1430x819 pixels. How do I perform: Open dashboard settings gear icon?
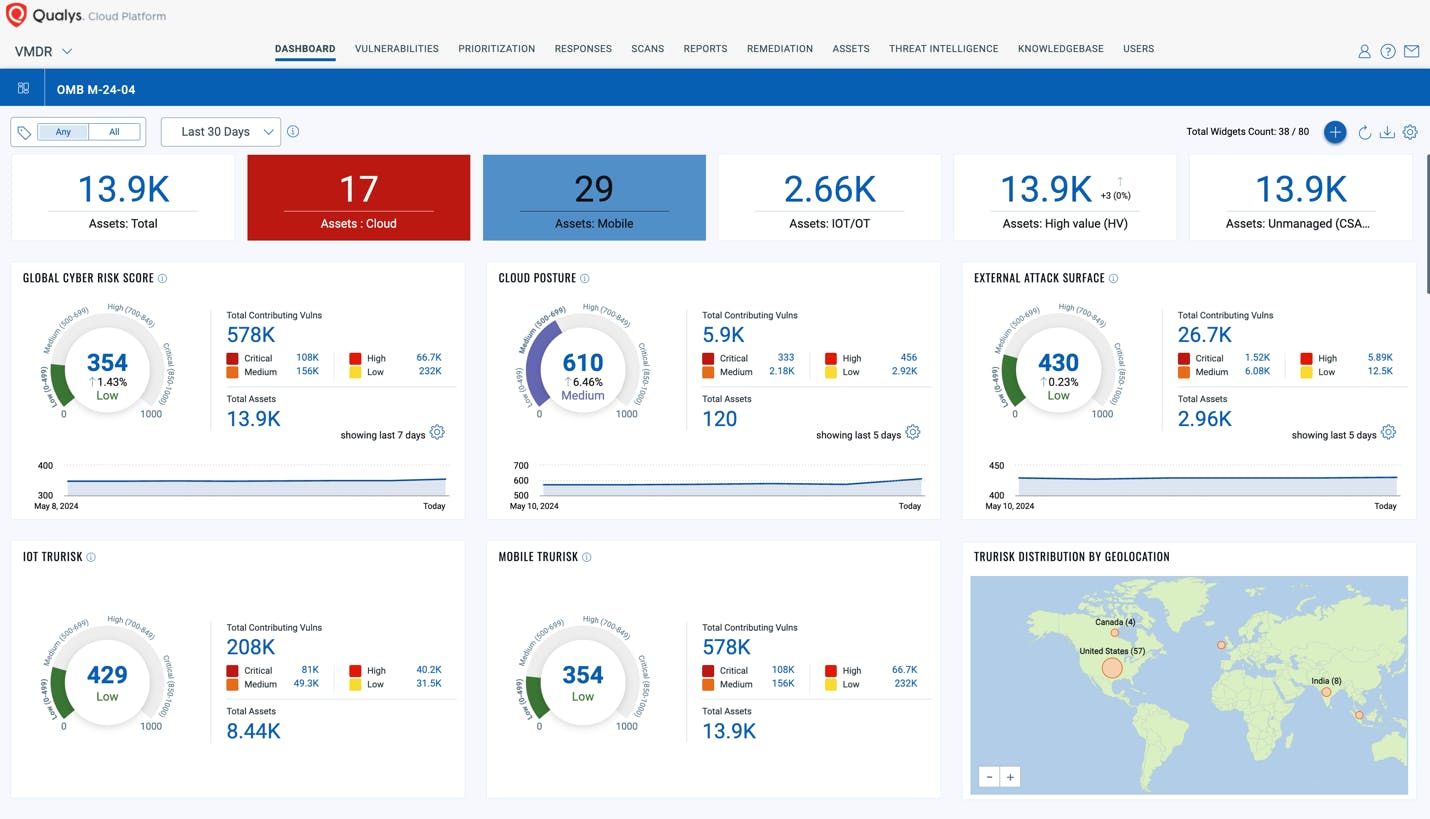1410,131
